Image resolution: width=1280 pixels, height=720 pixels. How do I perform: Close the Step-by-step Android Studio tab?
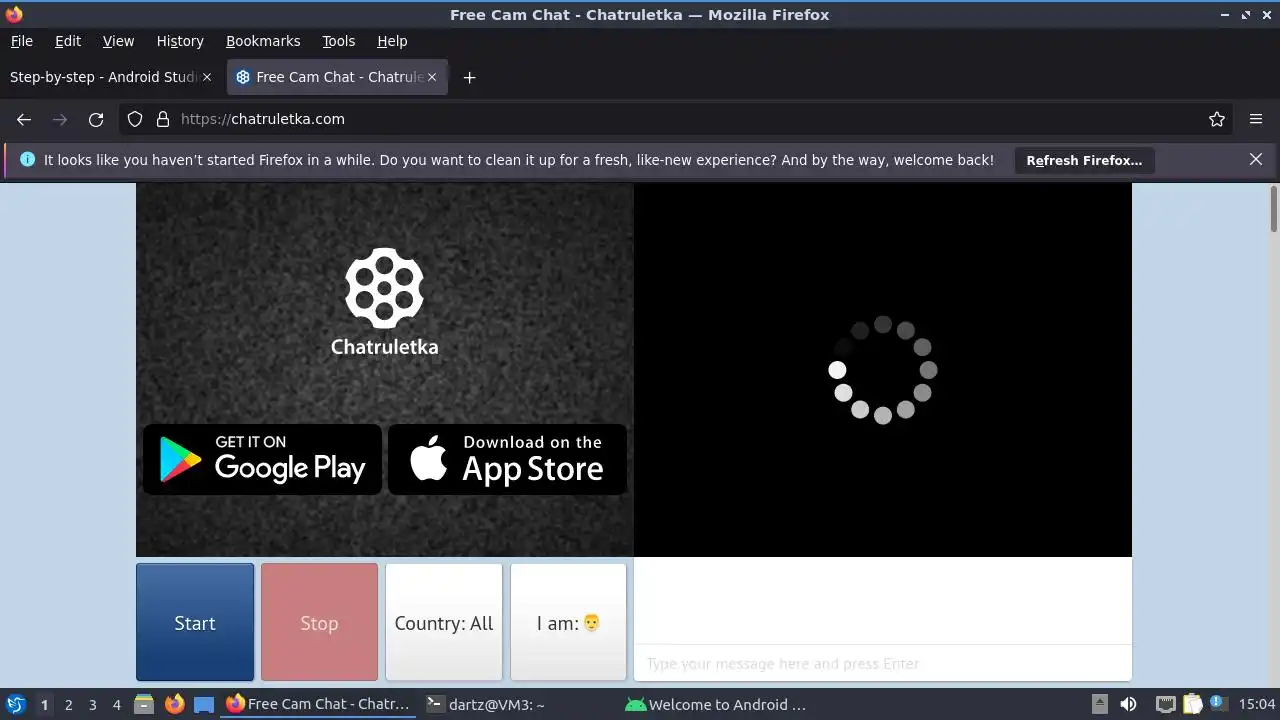pos(207,77)
